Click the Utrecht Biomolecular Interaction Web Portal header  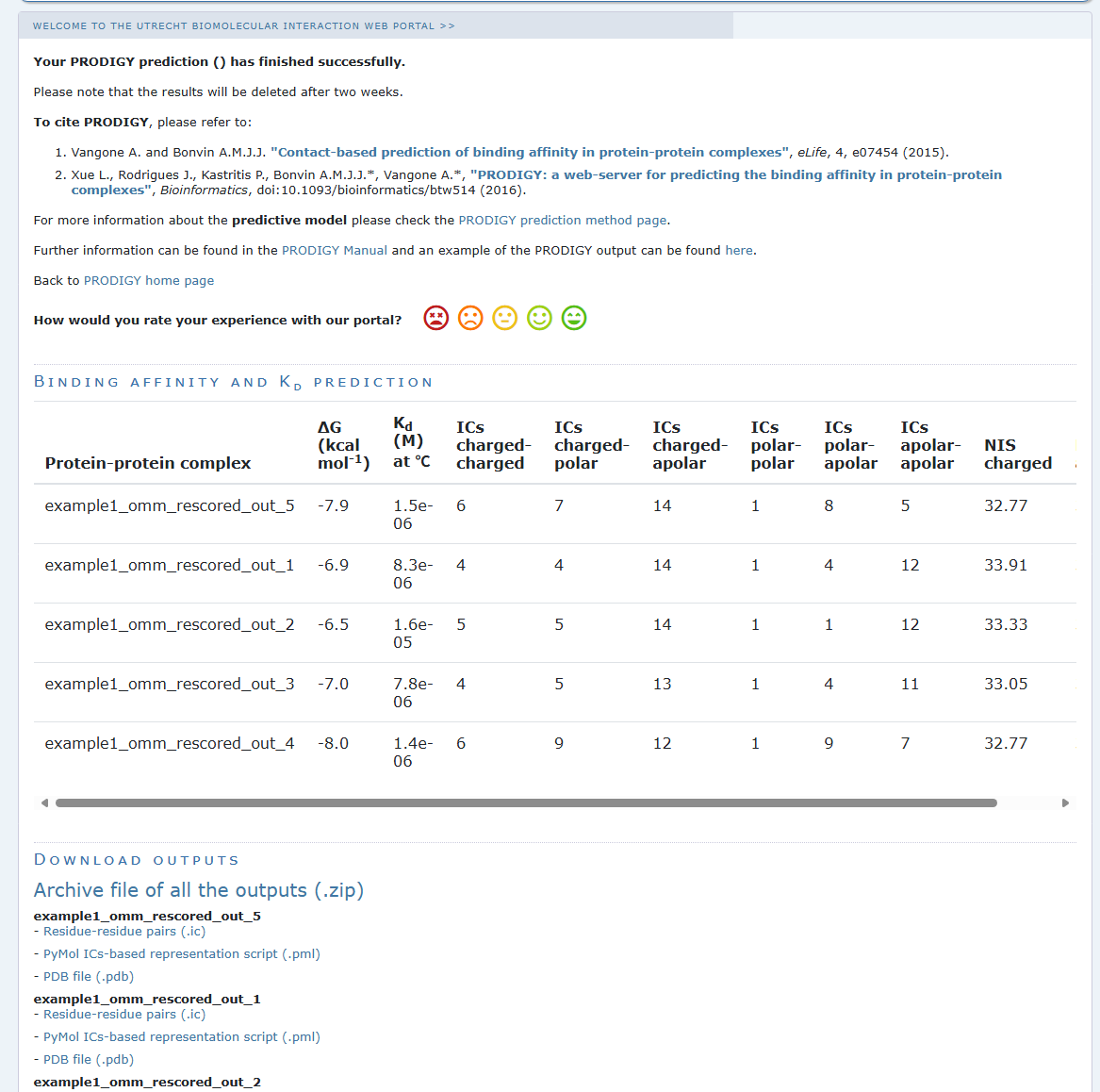coord(243,26)
